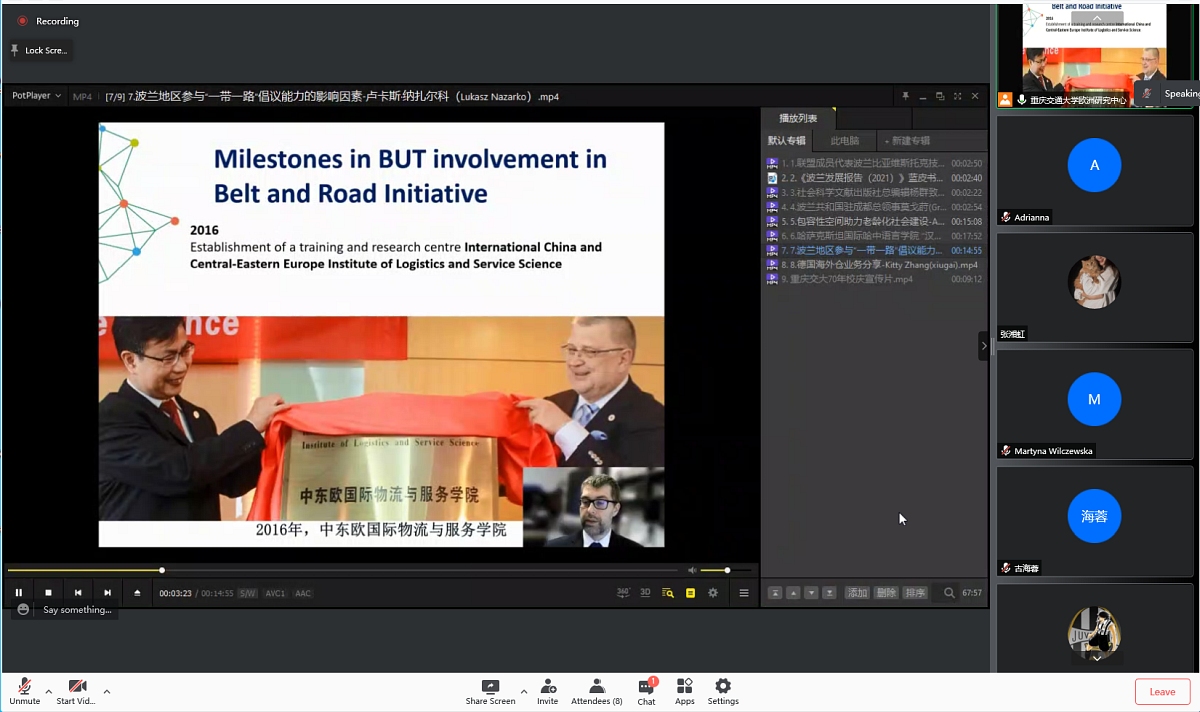The width and height of the screenshot is (1200, 712).
Task: Click the 删除 delete button
Action: tap(886, 593)
